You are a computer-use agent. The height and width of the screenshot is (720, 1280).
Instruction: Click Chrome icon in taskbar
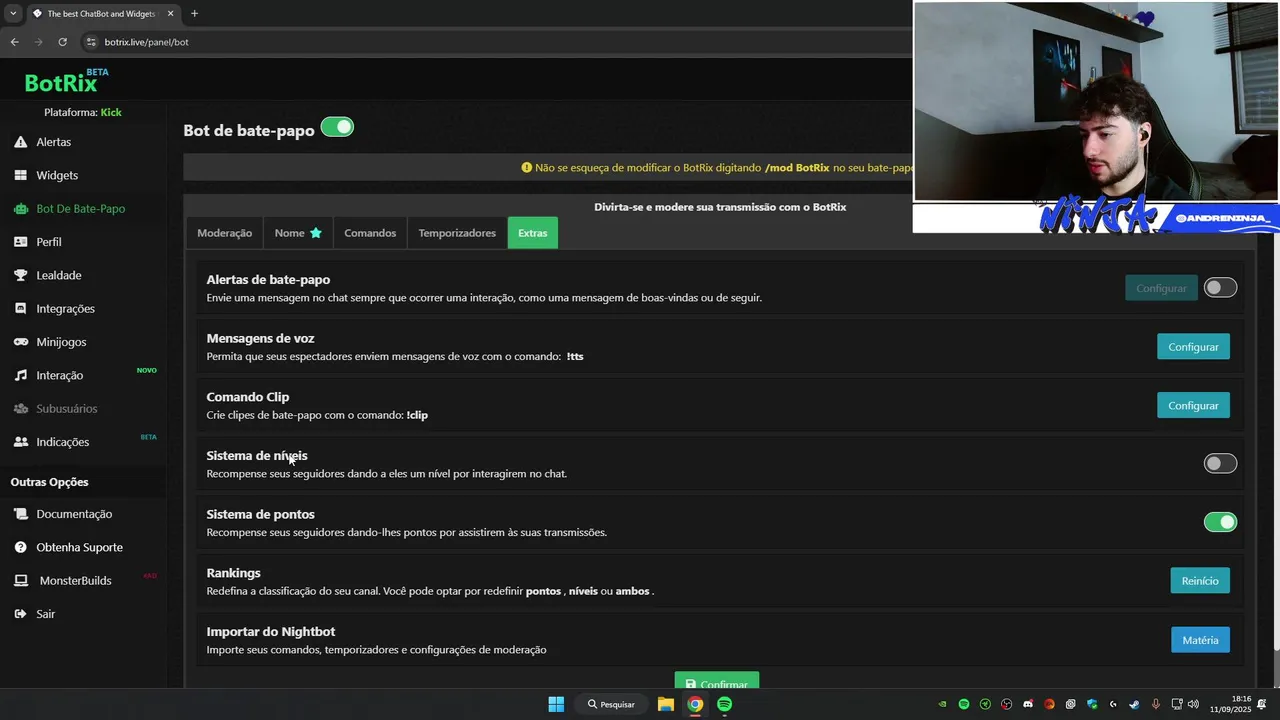pos(695,704)
